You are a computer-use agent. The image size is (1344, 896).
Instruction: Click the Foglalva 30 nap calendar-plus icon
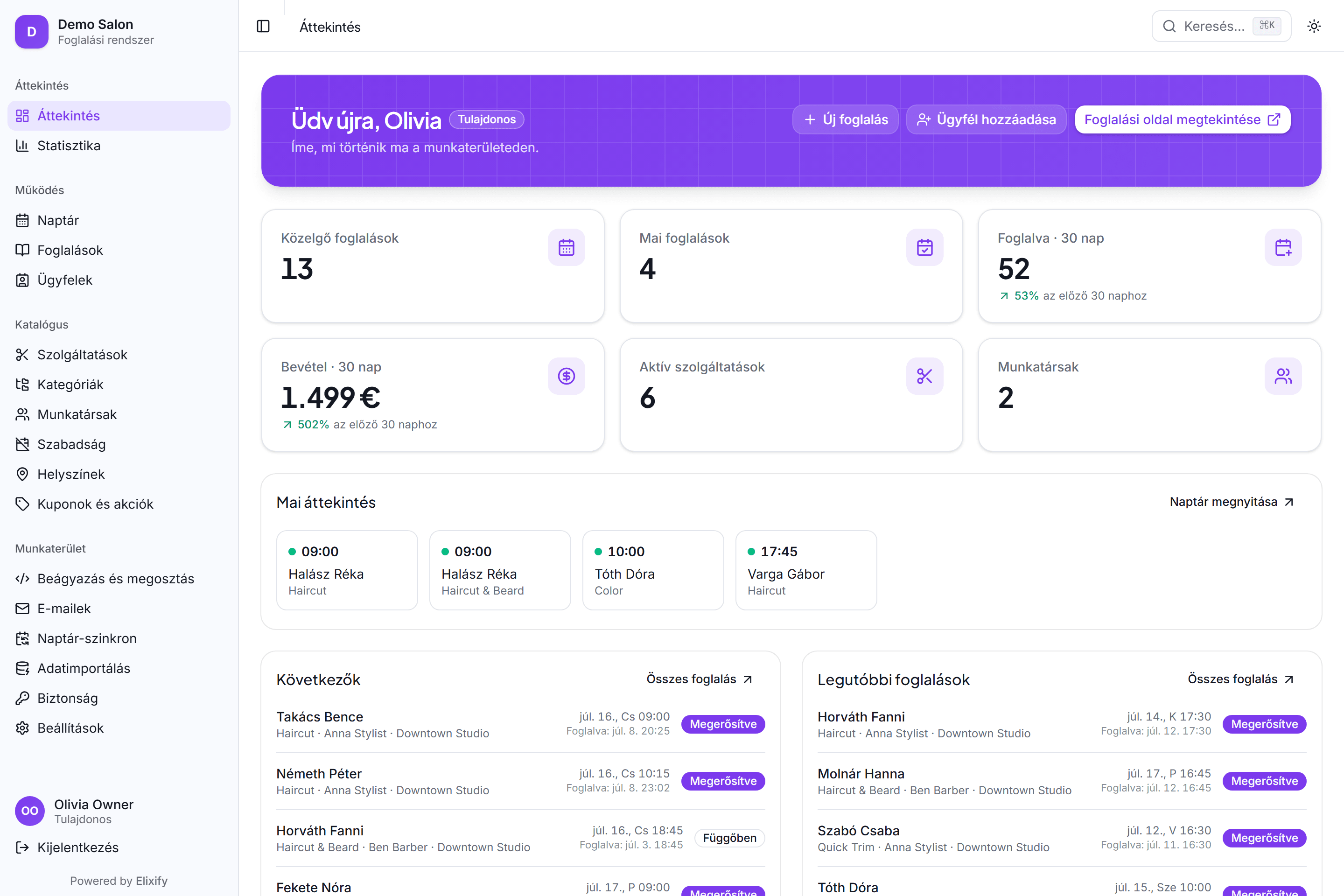(1283, 247)
